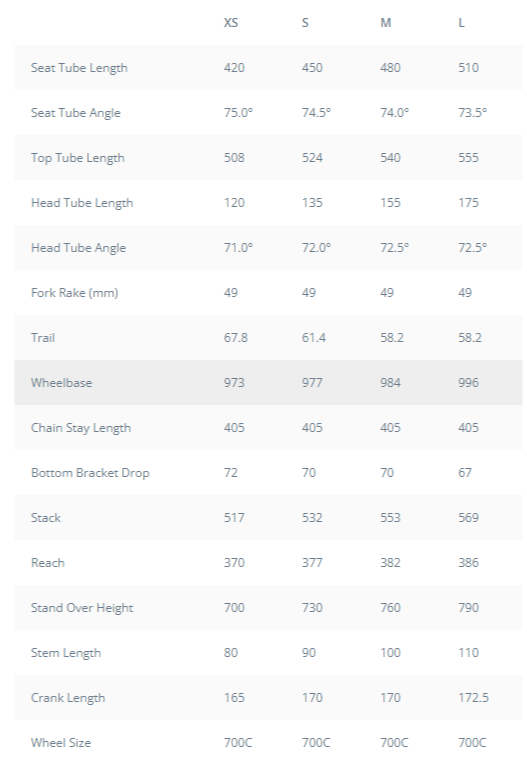Select the highlighted Wheelbase row label
Viewport: 527px width, 767px height.
[x=62, y=383]
